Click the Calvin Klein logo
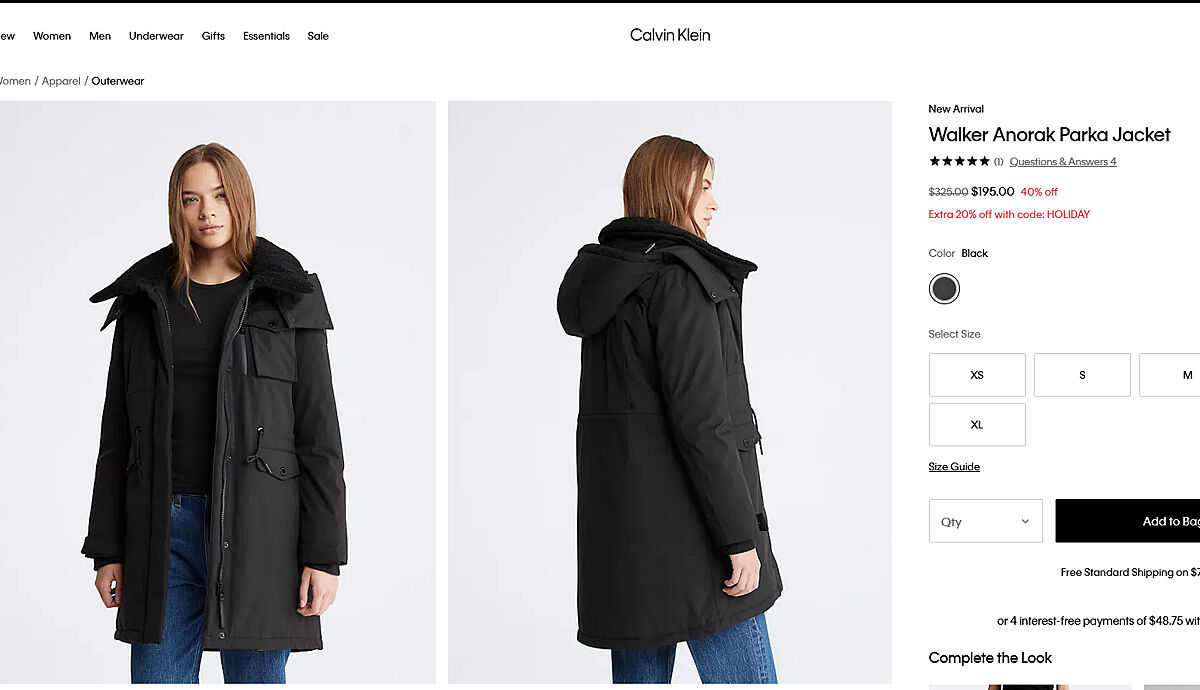The width and height of the screenshot is (1200, 690). [x=670, y=35]
